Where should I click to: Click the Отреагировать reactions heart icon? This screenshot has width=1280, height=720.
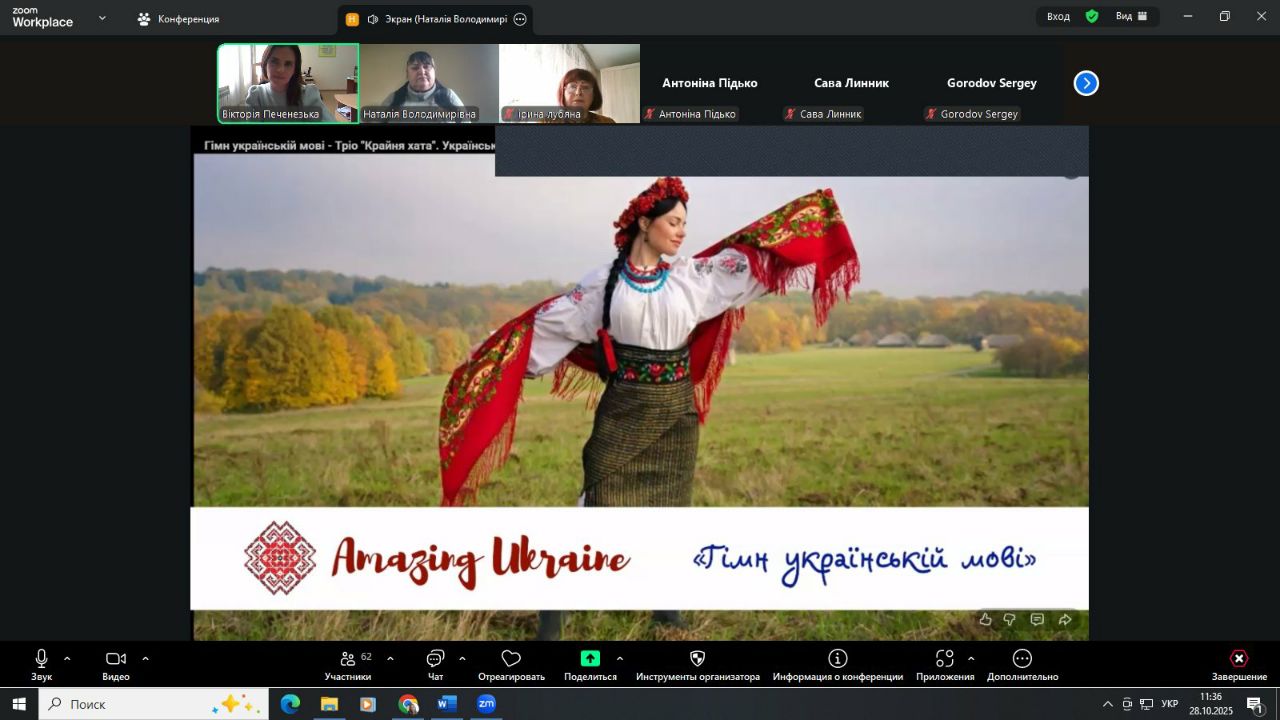click(511, 660)
